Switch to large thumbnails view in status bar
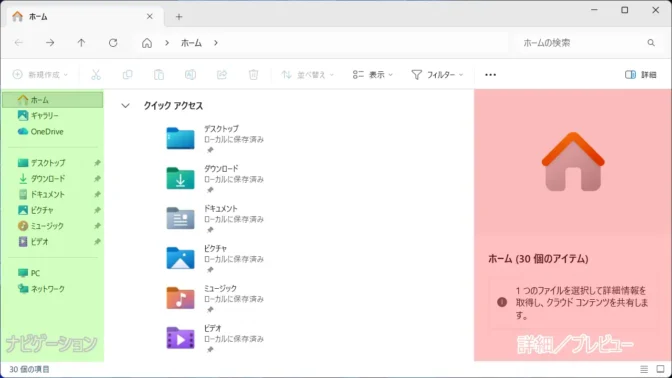This screenshot has height=378, width=672. click(660, 369)
